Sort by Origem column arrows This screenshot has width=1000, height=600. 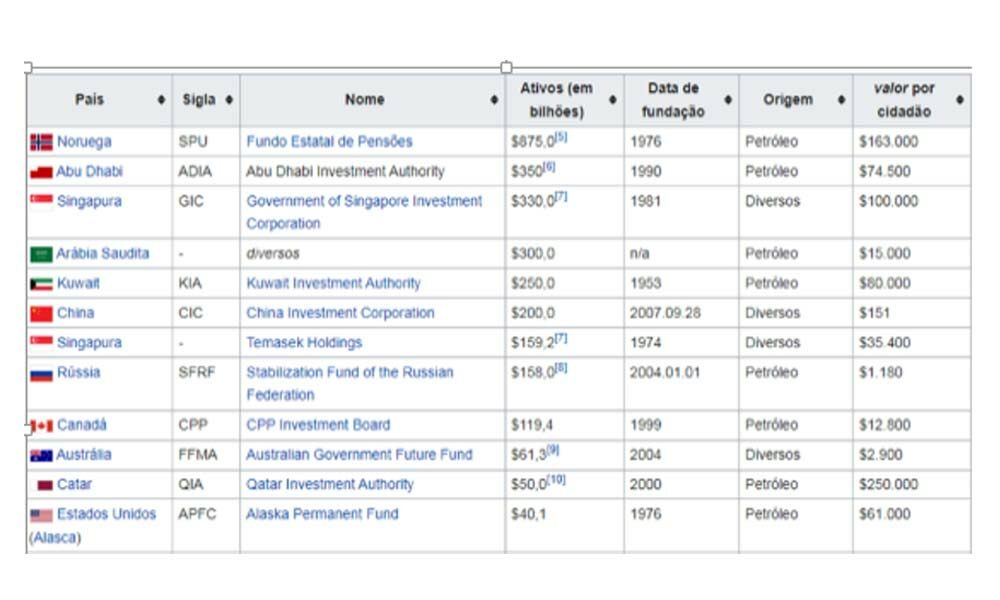tap(842, 99)
